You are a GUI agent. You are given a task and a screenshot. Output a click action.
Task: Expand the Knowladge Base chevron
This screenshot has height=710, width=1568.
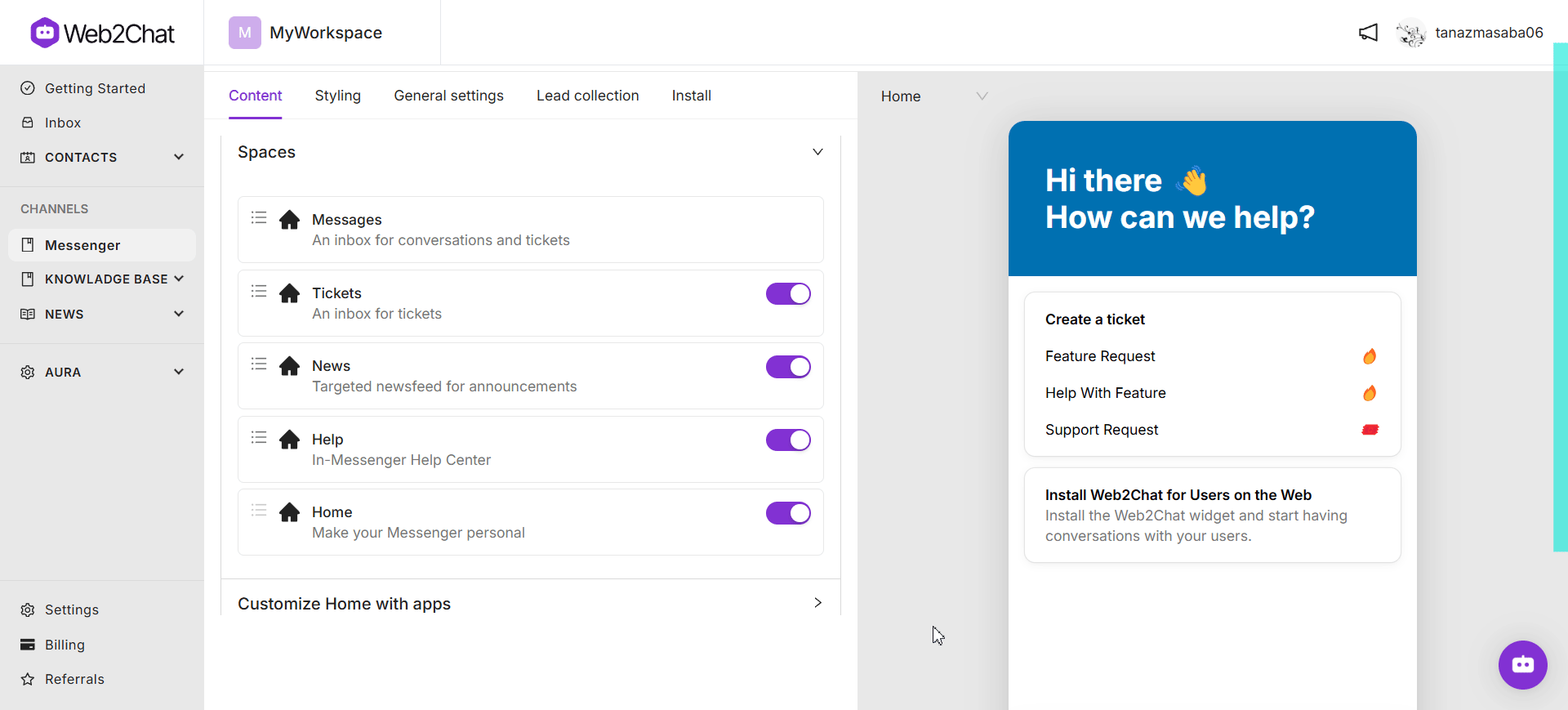[179, 279]
